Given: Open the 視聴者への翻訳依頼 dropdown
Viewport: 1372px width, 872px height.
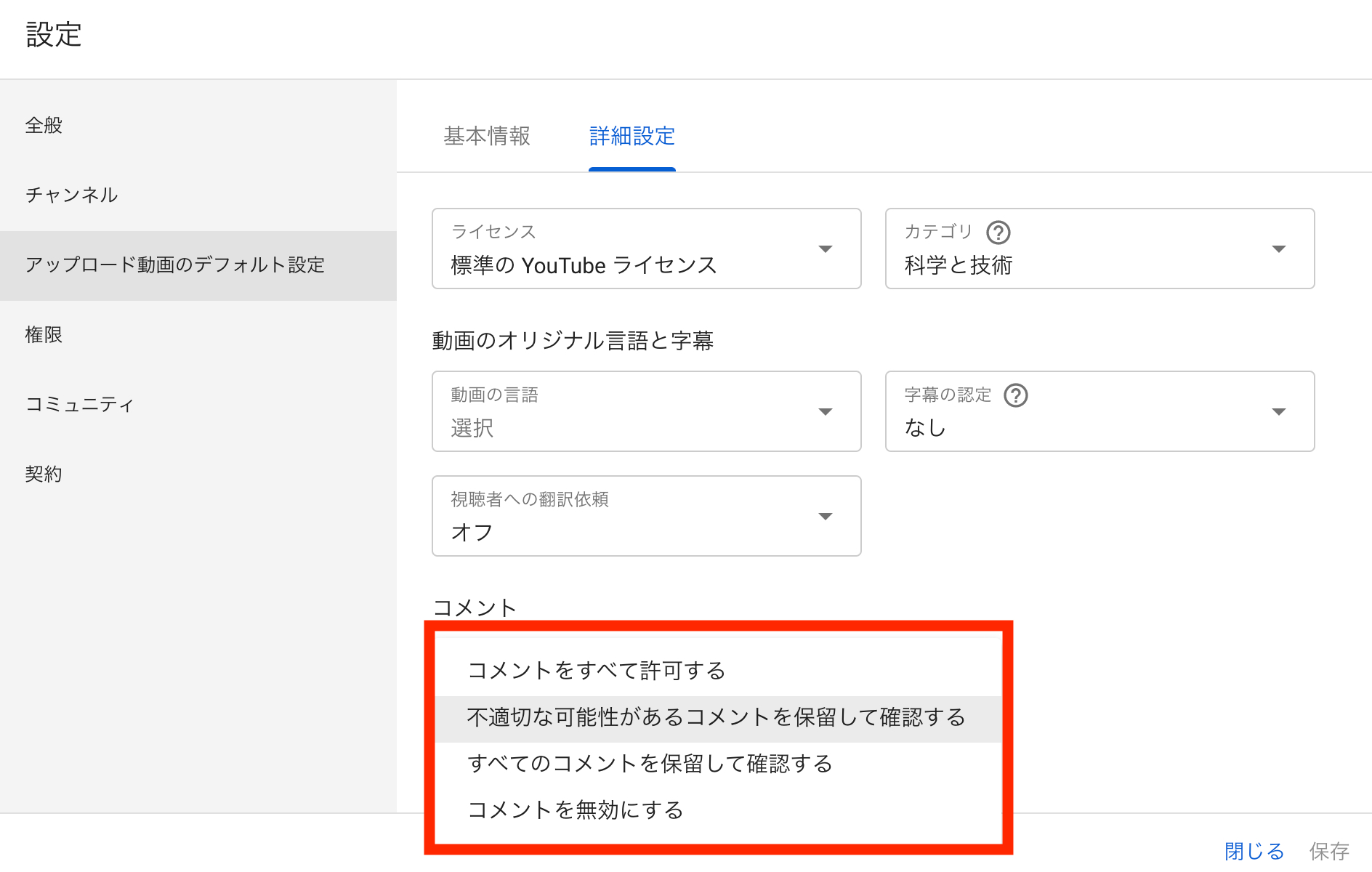Looking at the screenshot, I should tap(647, 516).
